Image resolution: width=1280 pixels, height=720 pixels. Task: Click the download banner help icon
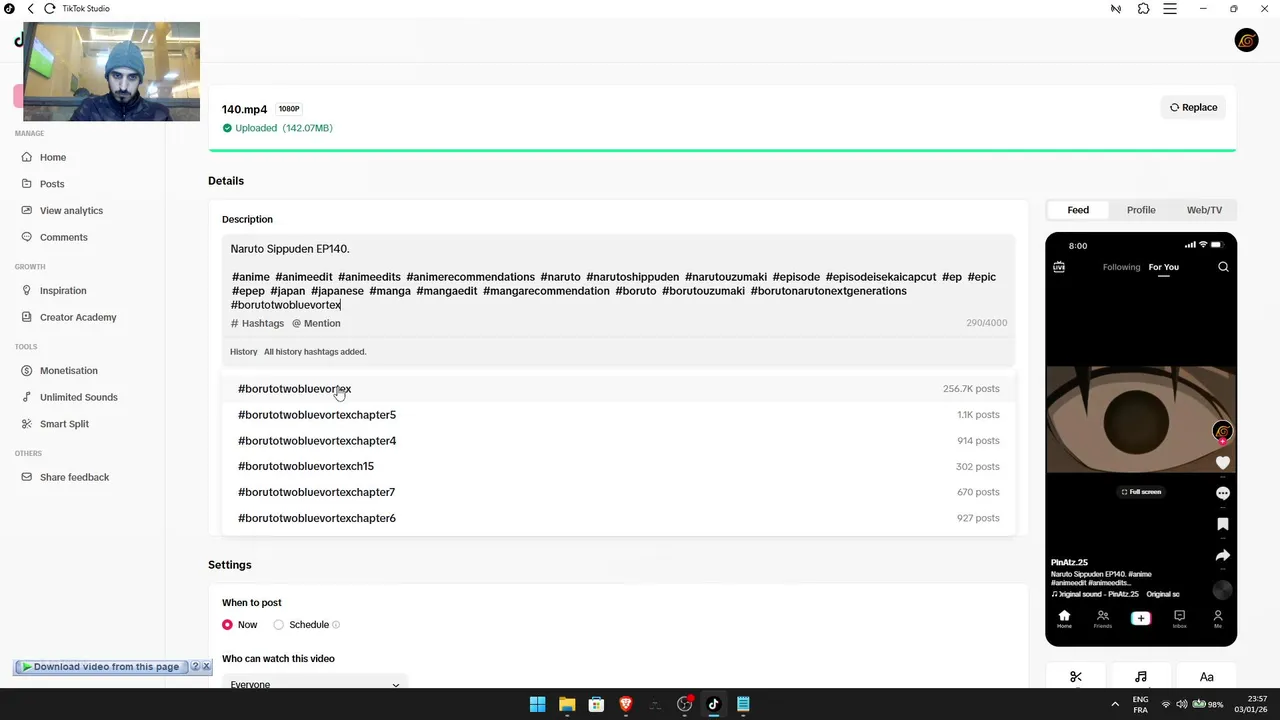(196, 666)
